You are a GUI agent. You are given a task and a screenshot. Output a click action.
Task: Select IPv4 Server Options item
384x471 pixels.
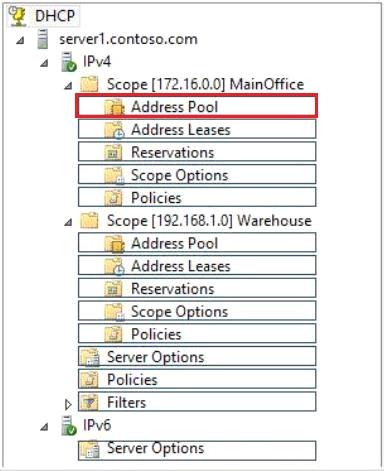tap(197, 356)
